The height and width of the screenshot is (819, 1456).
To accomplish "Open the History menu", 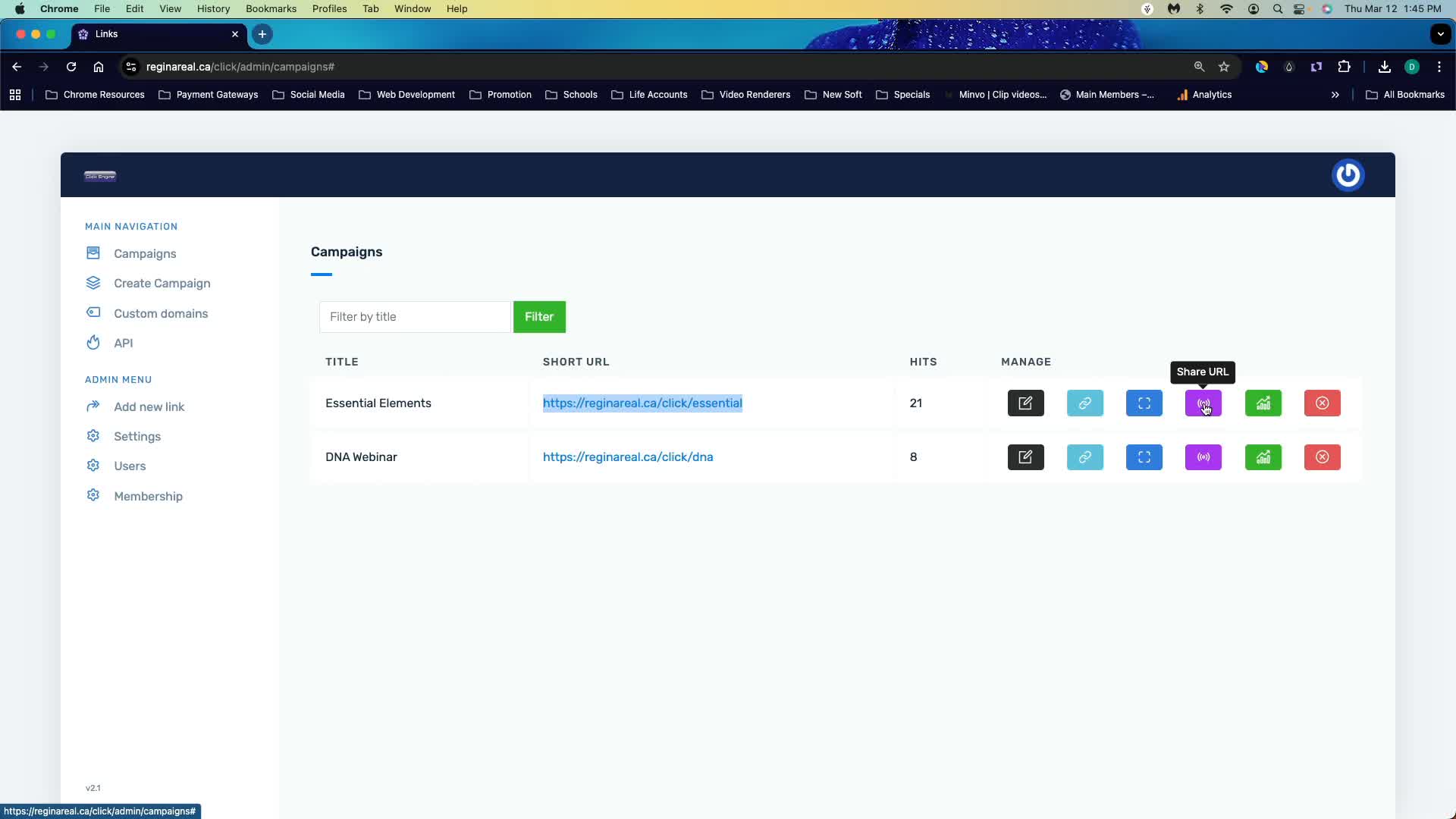I will (213, 8).
